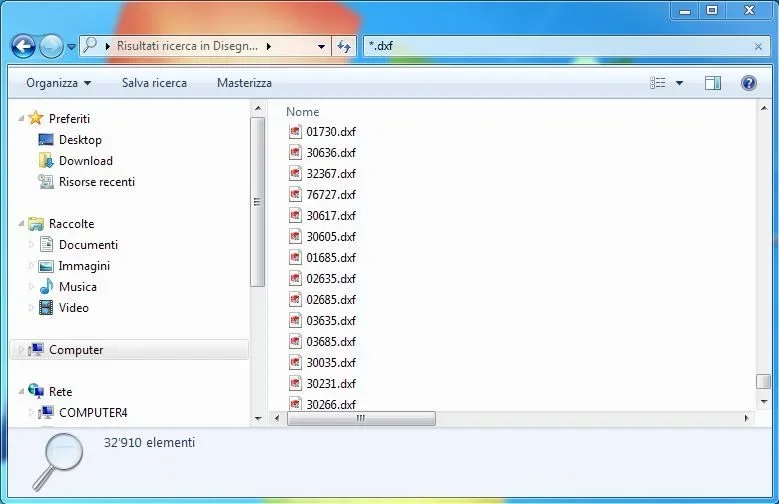
Task: Sort by the Nome column header
Action: (303, 112)
